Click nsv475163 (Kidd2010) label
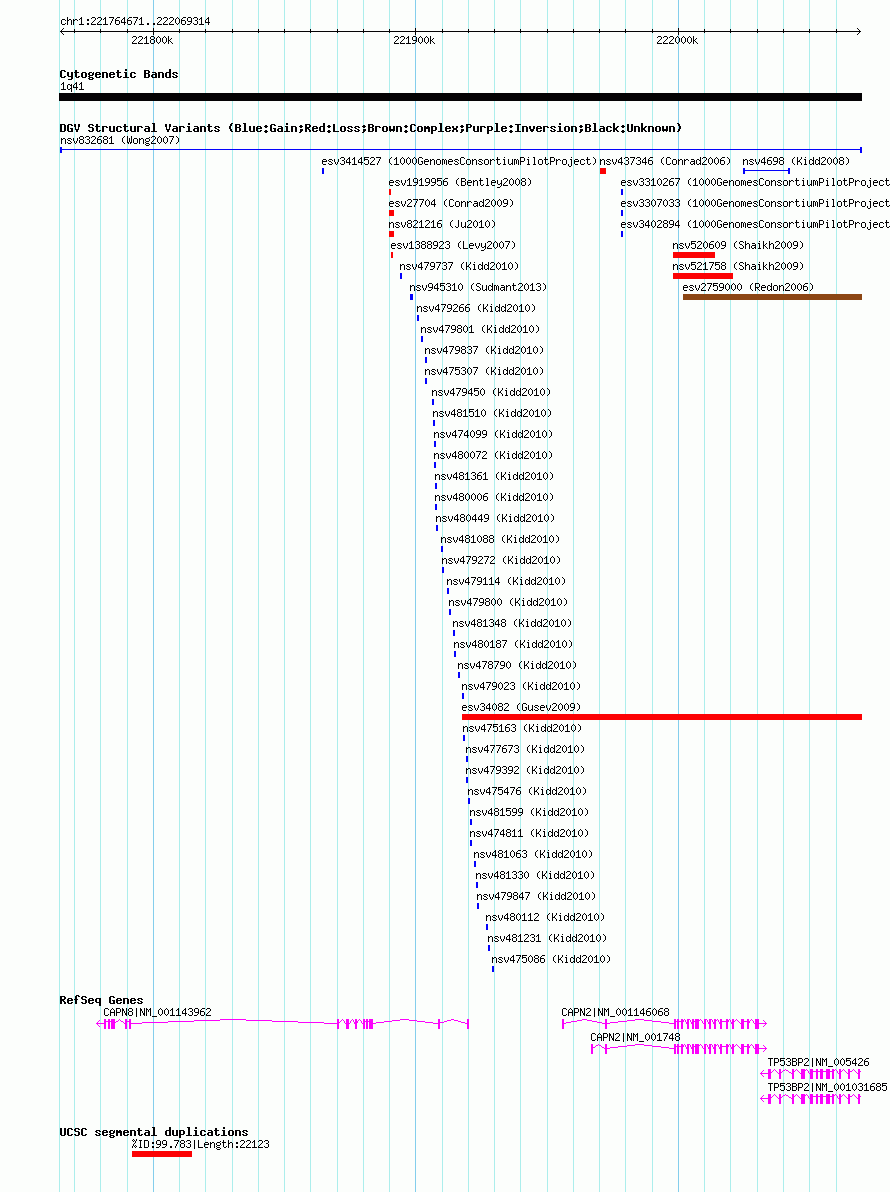The height and width of the screenshot is (1192, 890). point(522,729)
